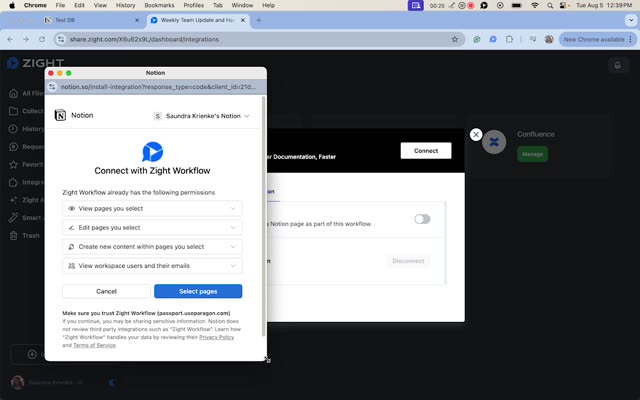Switch to Weekly Team Update tab
Image resolution: width=640 pixels, height=400 pixels.
[x=197, y=20]
